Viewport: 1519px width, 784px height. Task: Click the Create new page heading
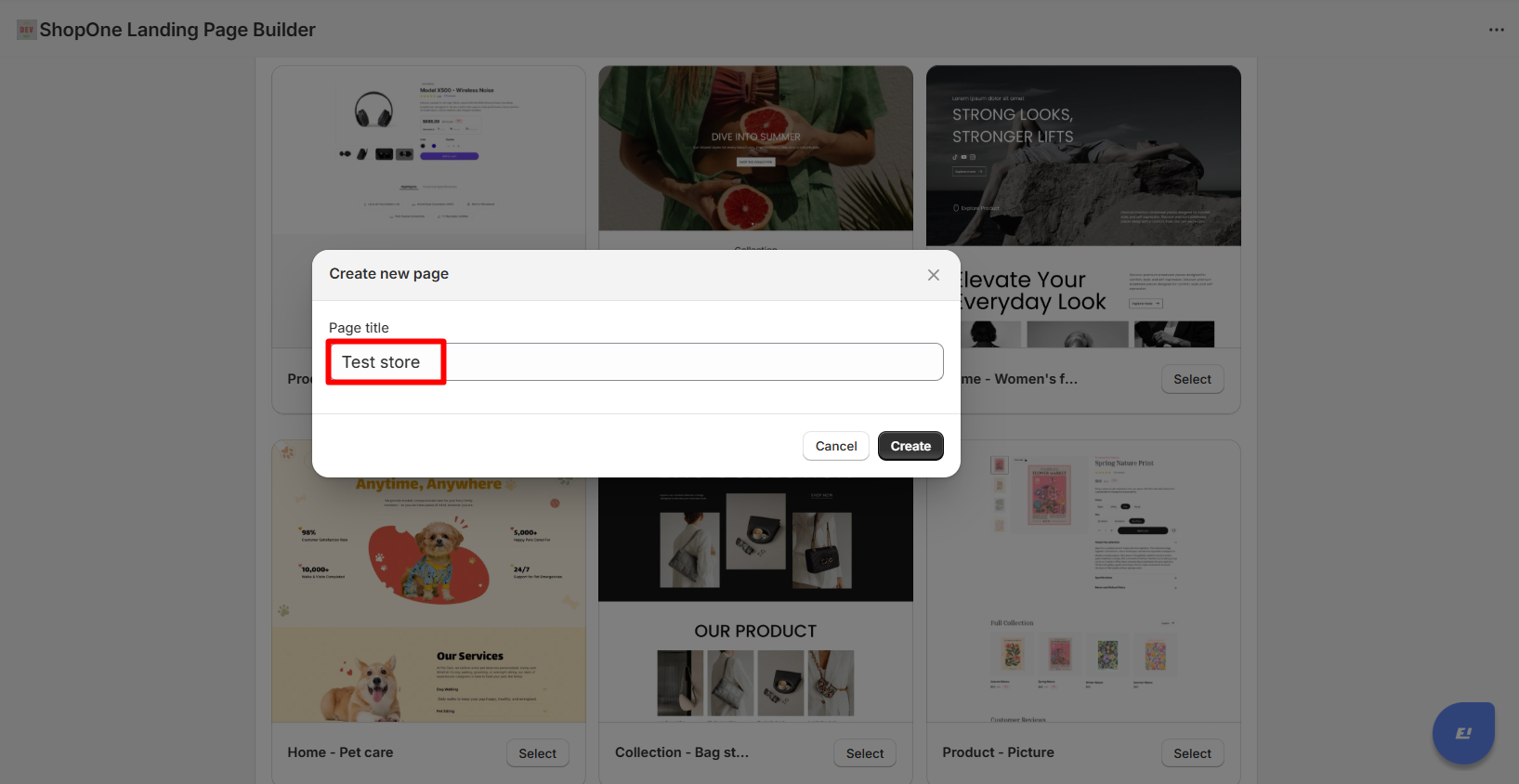[388, 274]
